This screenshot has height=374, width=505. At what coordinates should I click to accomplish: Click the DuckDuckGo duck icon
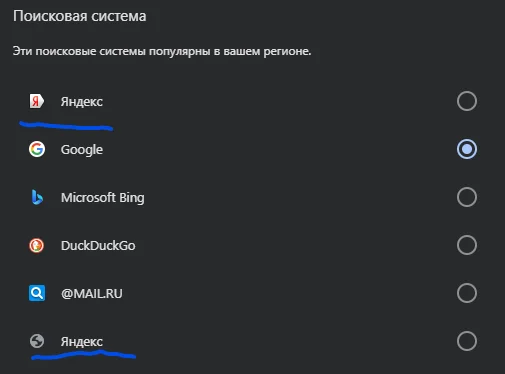click(x=37, y=245)
